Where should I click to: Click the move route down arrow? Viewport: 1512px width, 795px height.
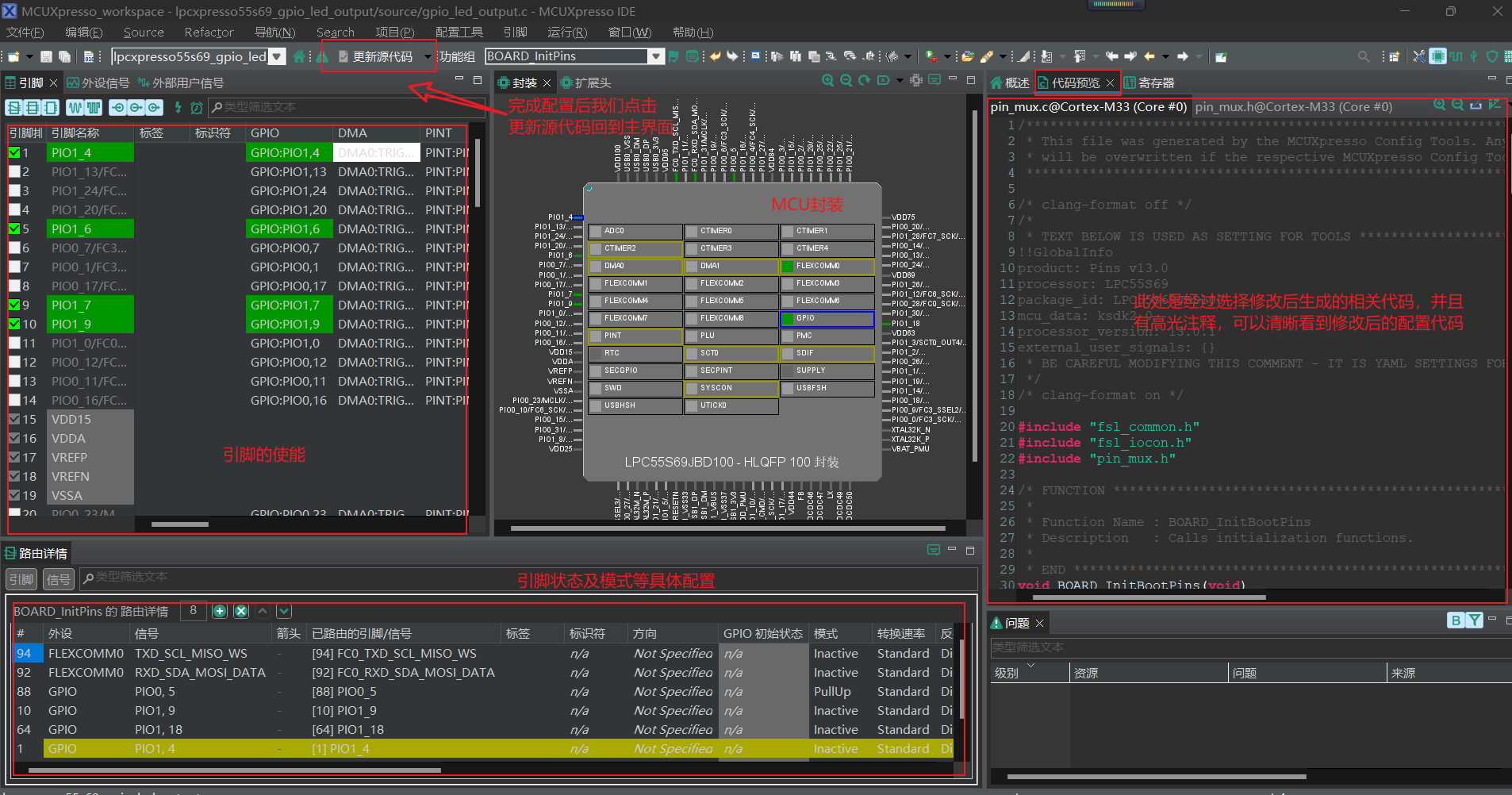284,611
